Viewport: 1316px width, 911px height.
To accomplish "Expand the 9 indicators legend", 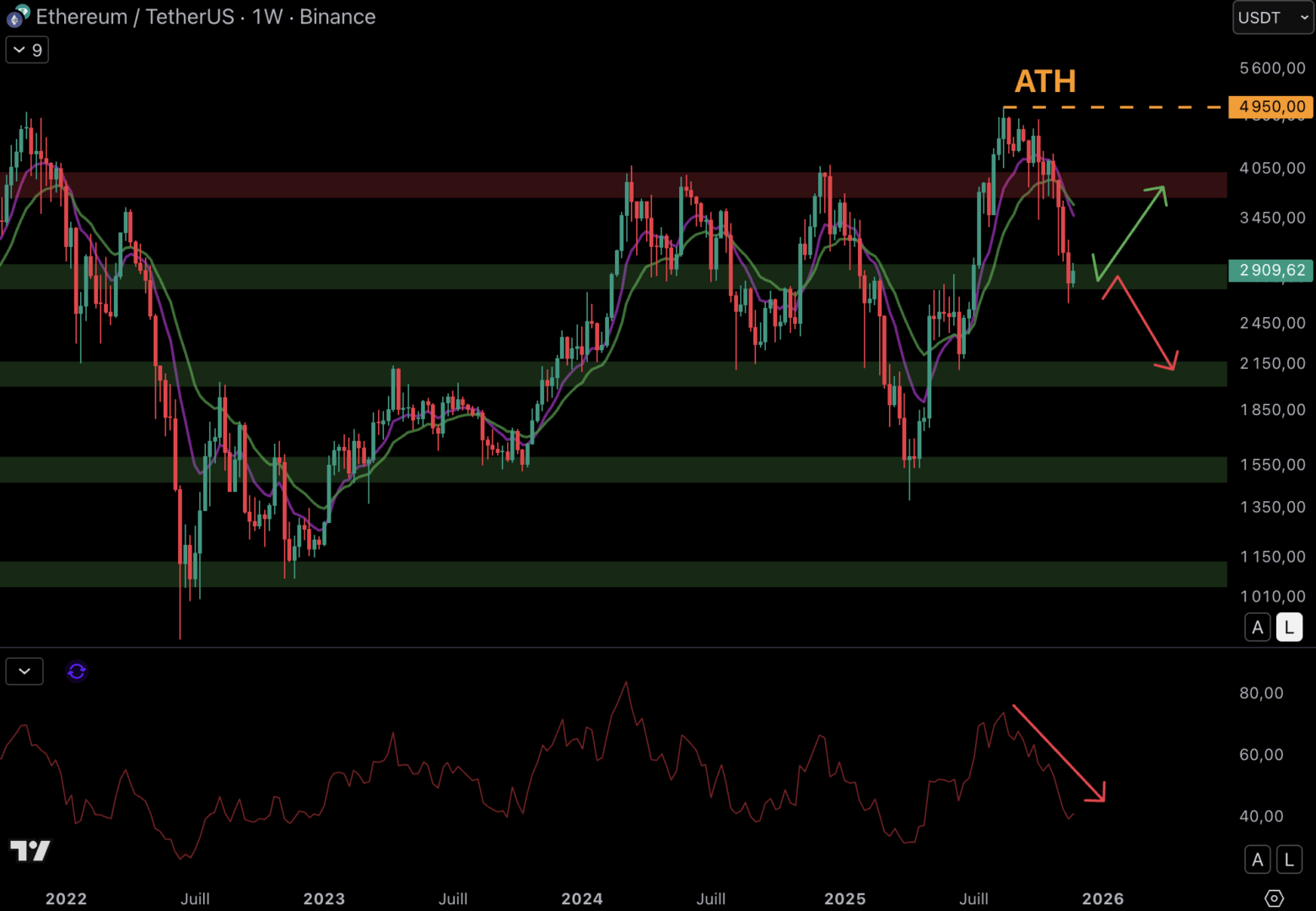I will point(27,51).
